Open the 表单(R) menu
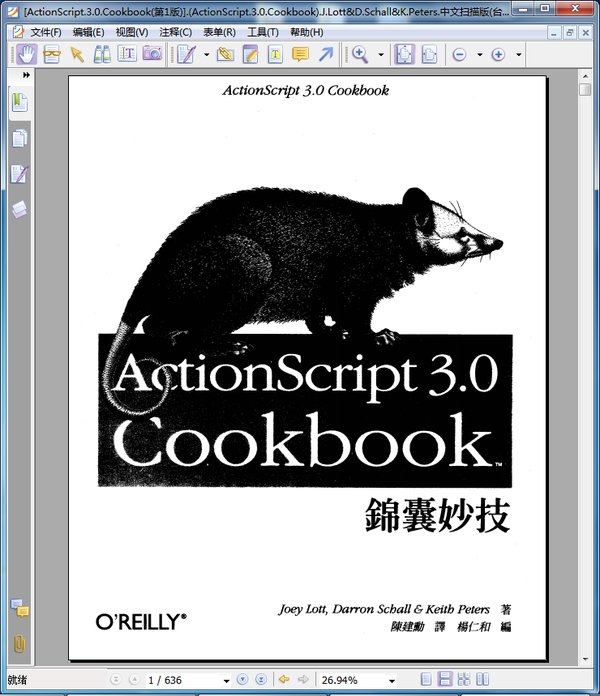This screenshot has width=600, height=696. (x=219, y=32)
